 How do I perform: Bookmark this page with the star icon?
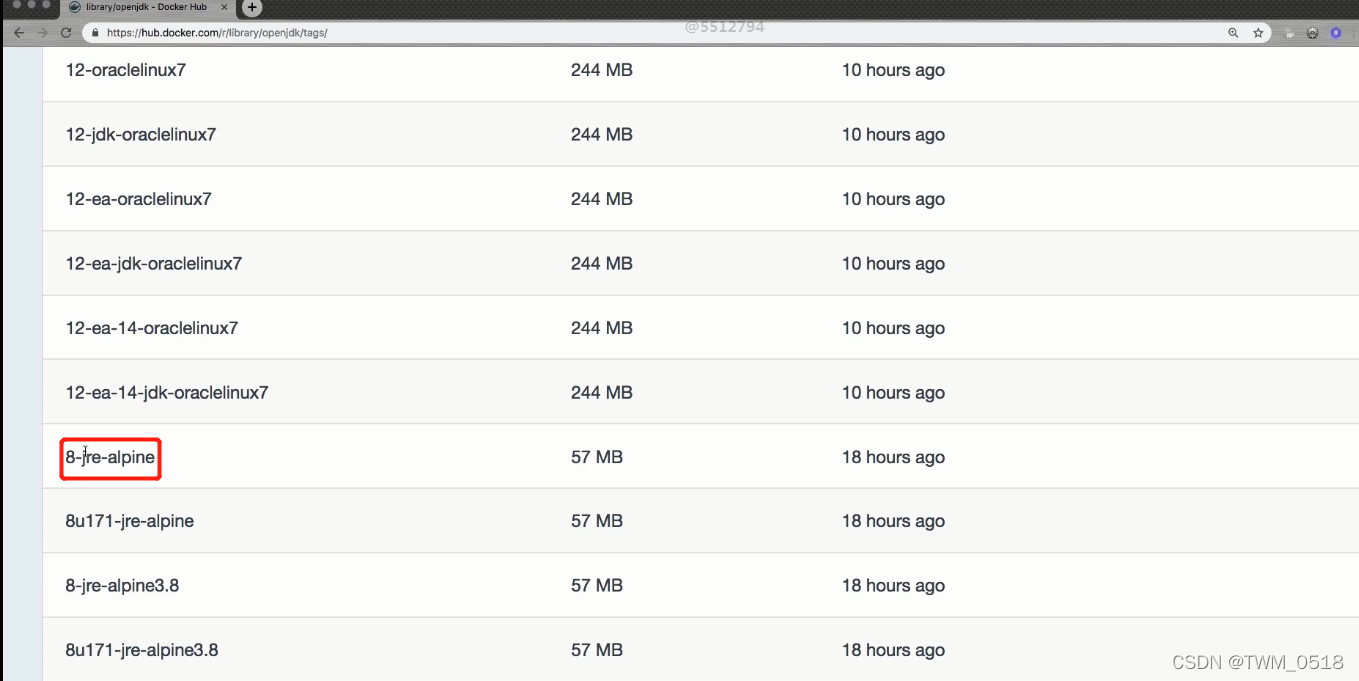tap(1259, 33)
